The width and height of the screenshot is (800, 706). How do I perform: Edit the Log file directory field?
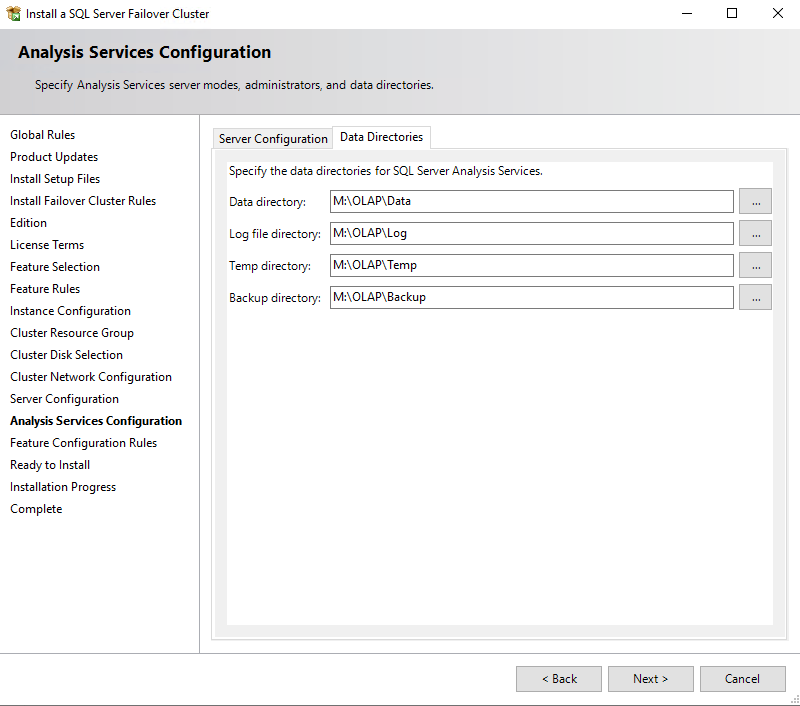coord(532,233)
